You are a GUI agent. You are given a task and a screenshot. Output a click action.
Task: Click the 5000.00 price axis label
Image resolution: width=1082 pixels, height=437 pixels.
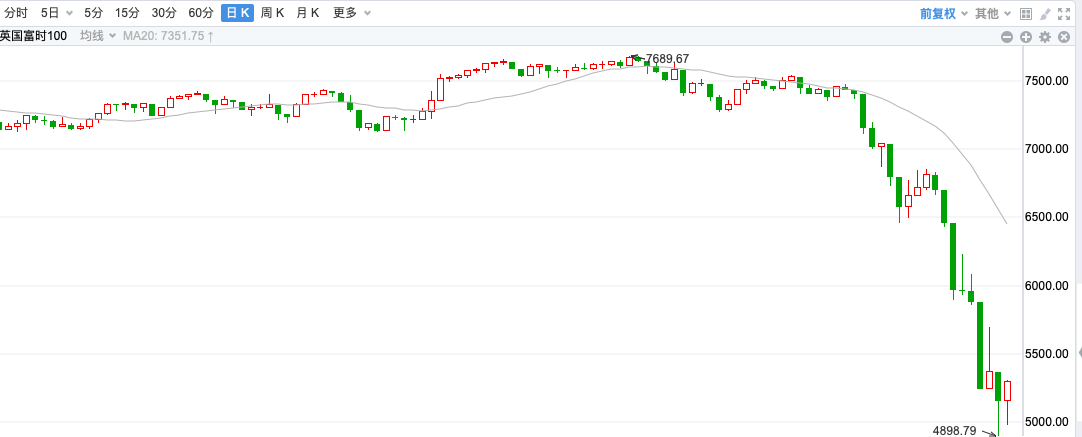pyautogui.click(x=1046, y=423)
